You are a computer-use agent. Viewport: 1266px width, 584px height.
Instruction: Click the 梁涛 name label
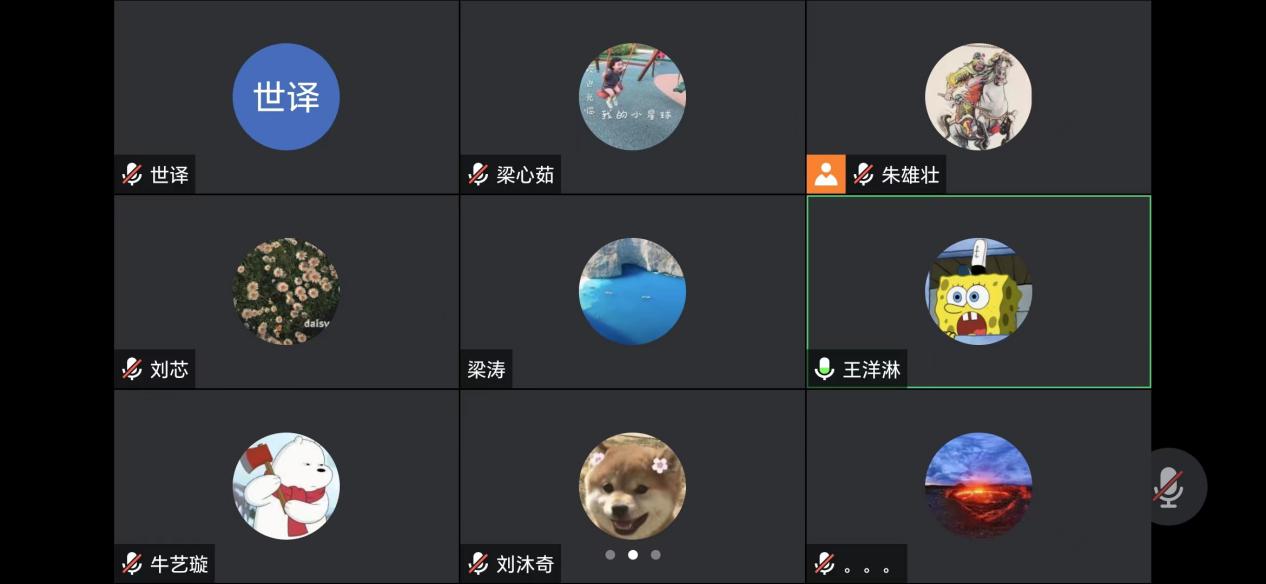click(x=487, y=370)
